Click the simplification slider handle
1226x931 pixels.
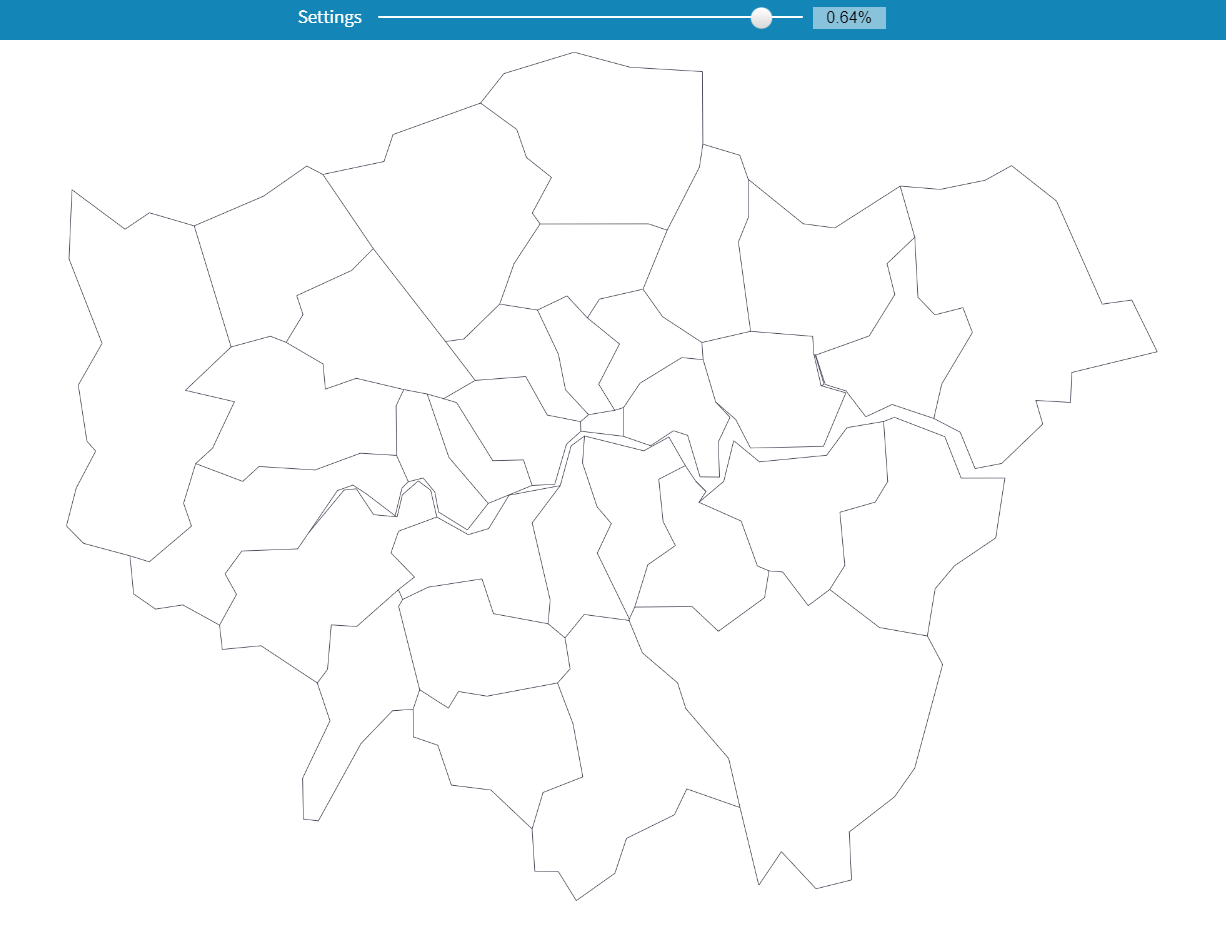click(x=761, y=17)
